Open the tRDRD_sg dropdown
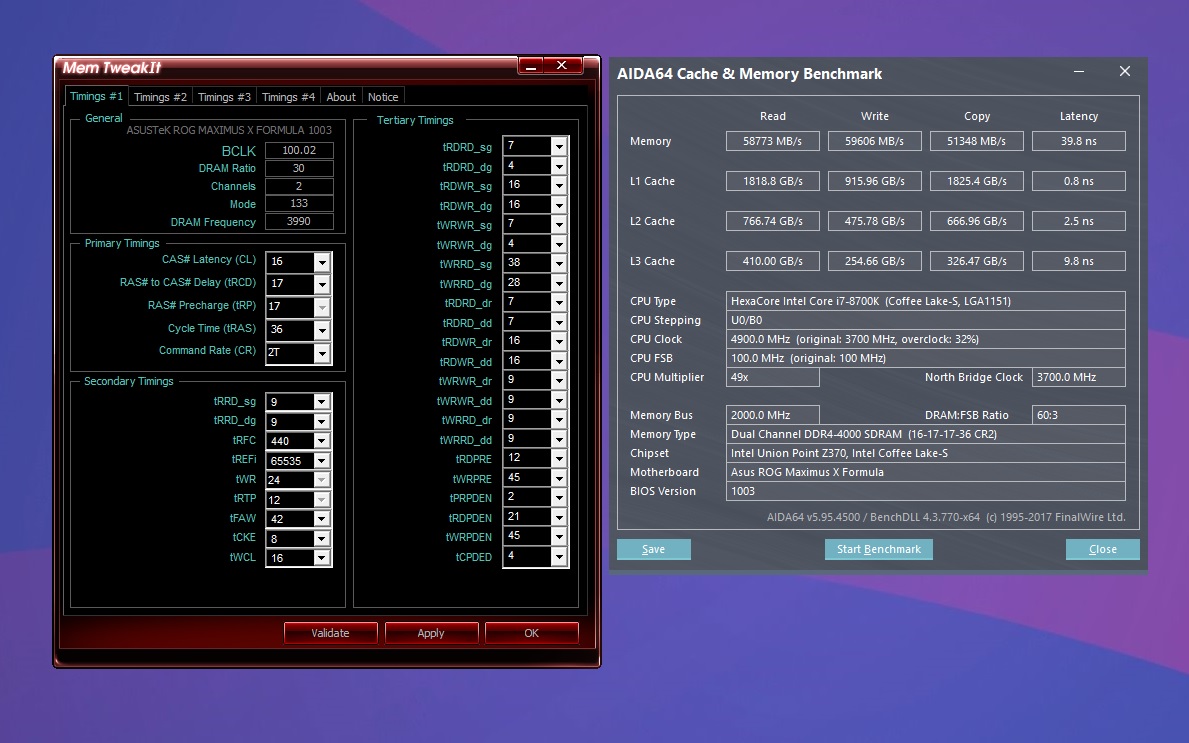Screen dimensions: 1189x743 (x=559, y=146)
